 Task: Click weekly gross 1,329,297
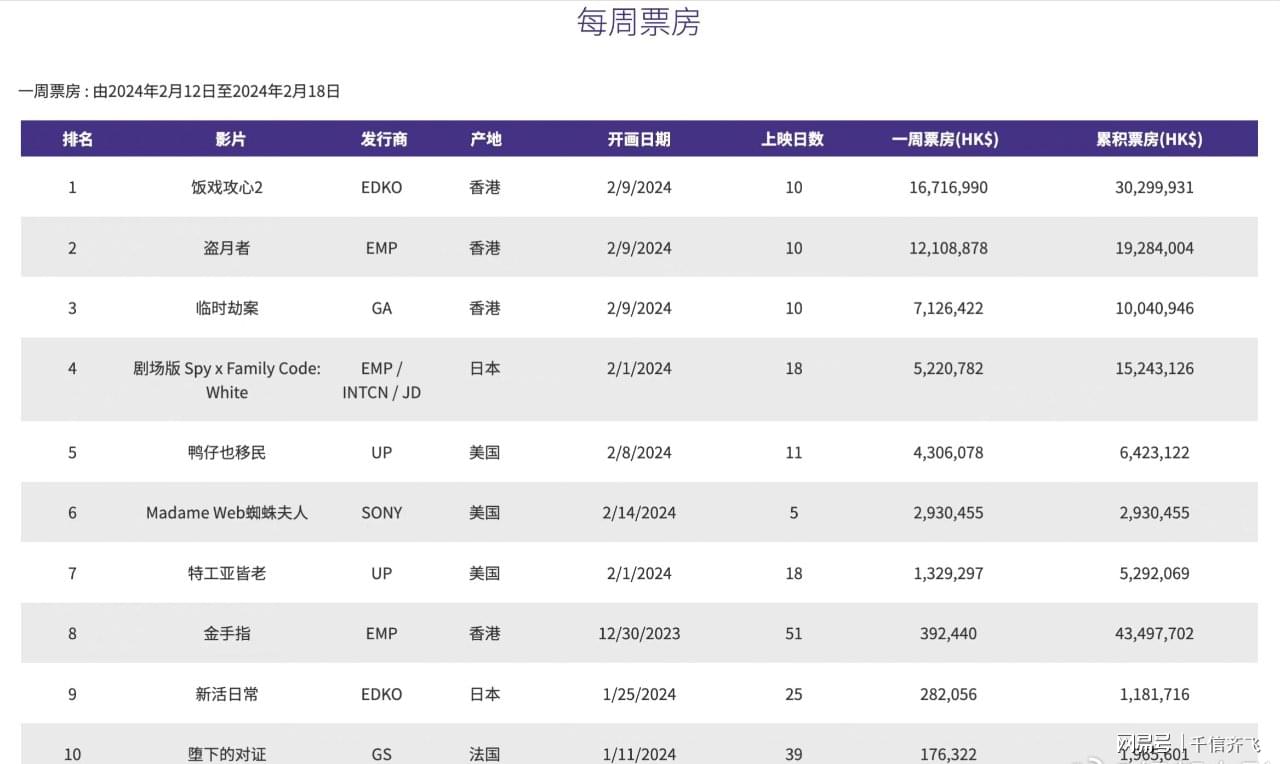click(x=948, y=573)
